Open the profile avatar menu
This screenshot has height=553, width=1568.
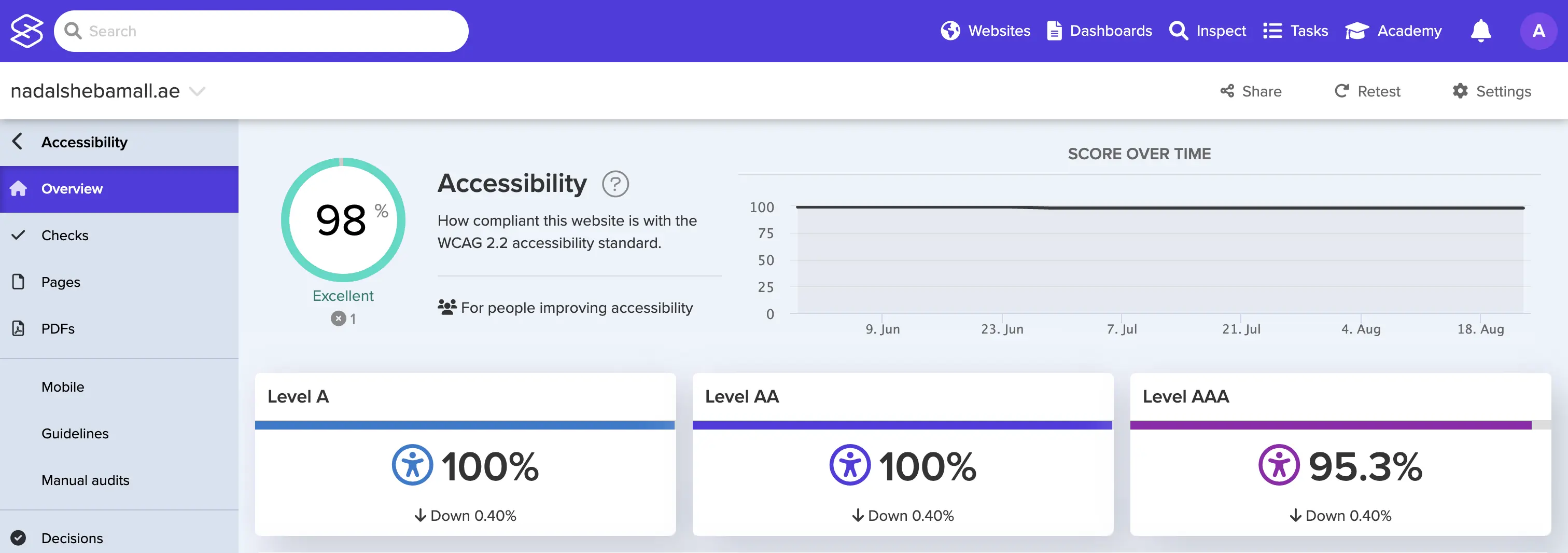pyautogui.click(x=1539, y=31)
